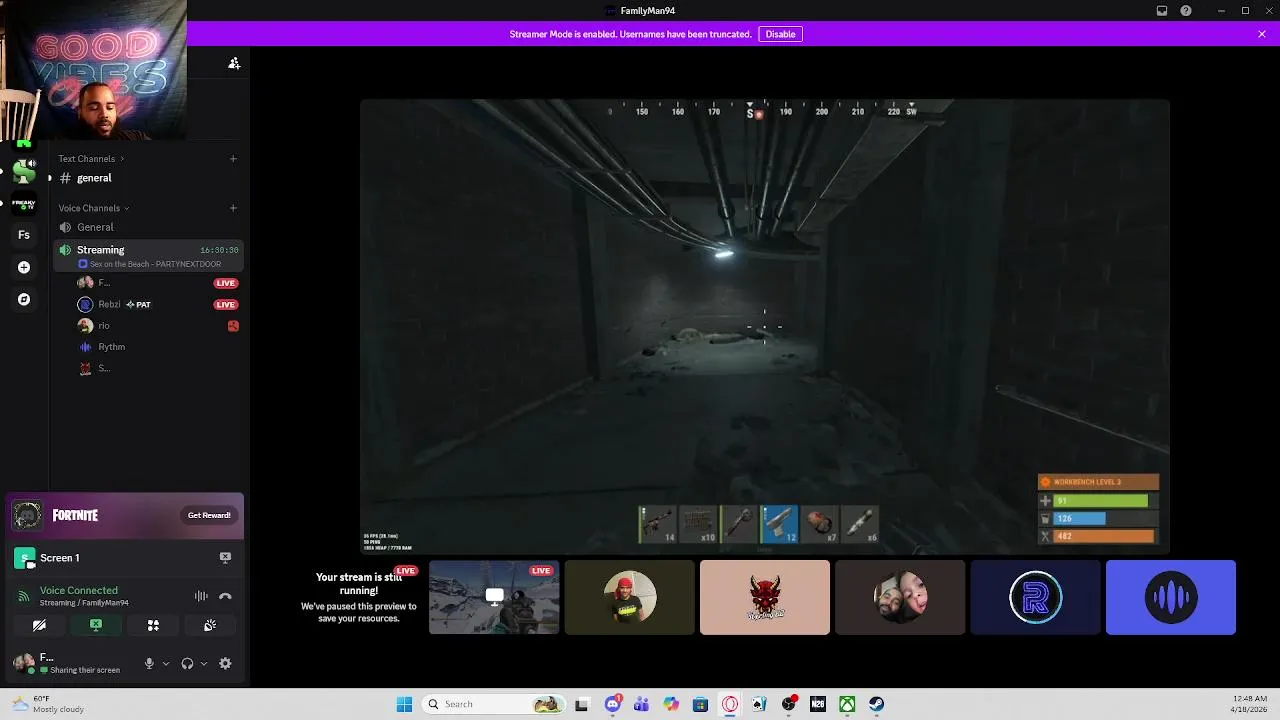
Task: Click the invite people icon
Action: [234, 63]
